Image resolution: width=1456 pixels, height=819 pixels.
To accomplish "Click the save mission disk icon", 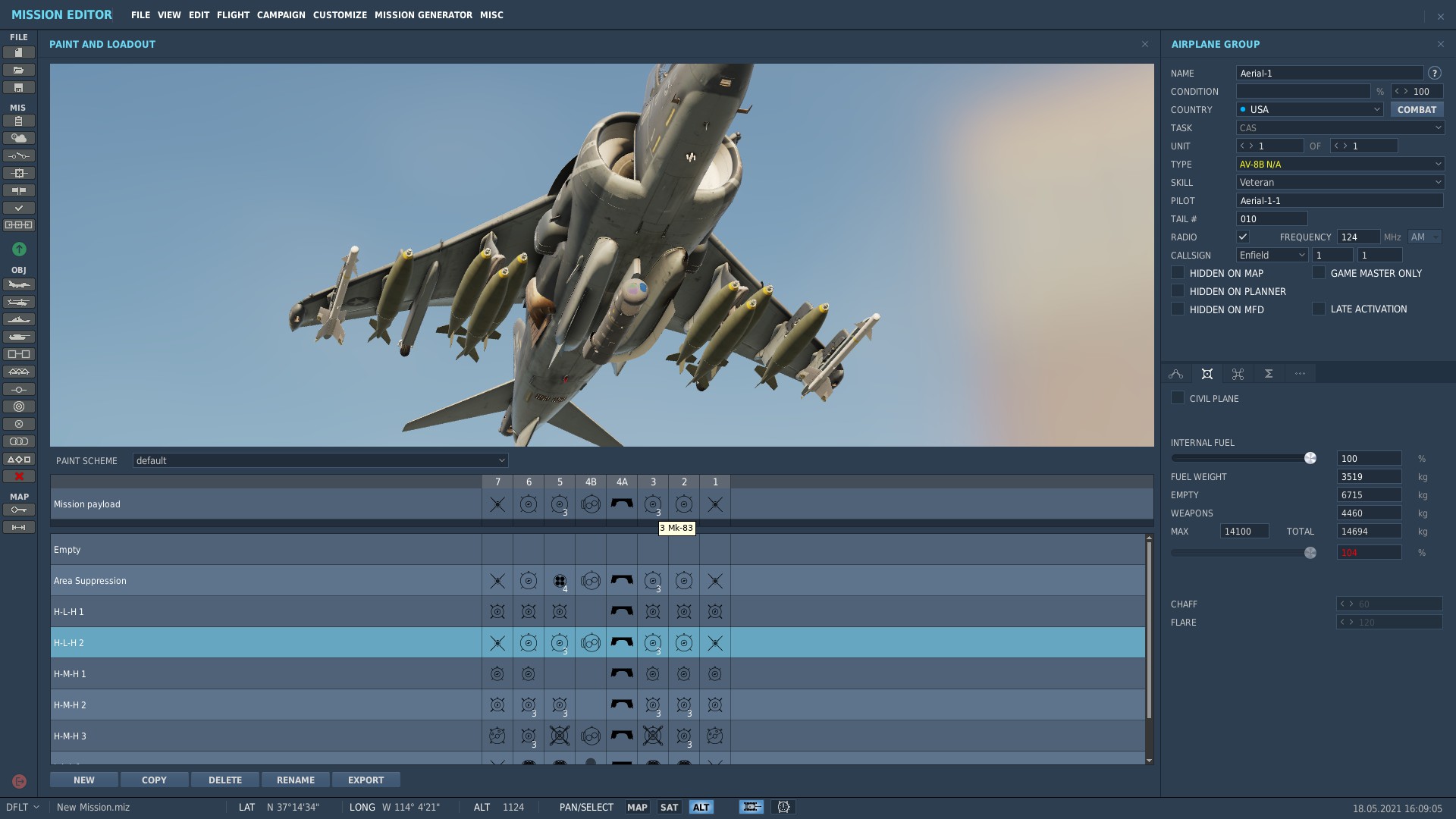I will pyautogui.click(x=19, y=87).
